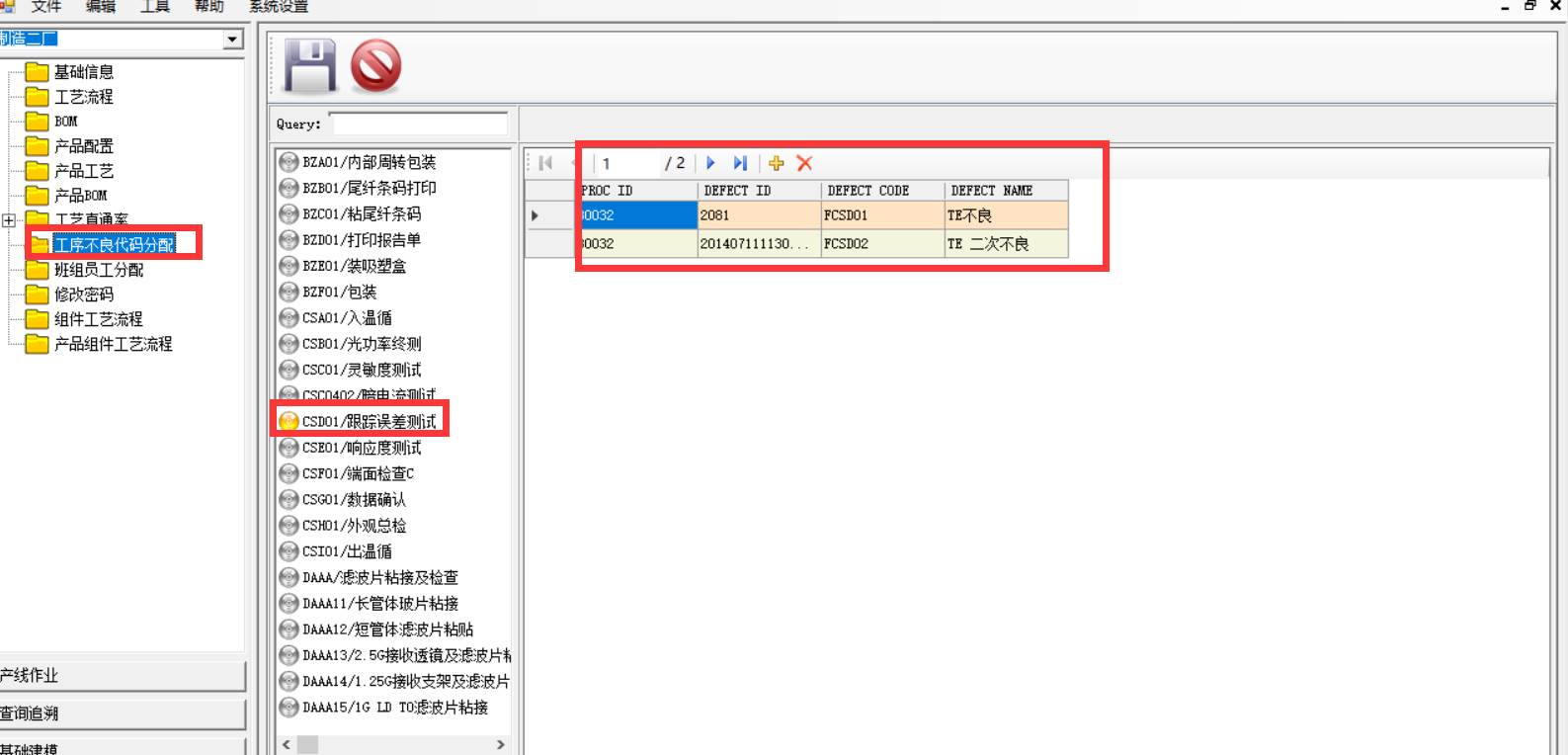Select the FCSD02 defect code cell

click(x=881, y=244)
